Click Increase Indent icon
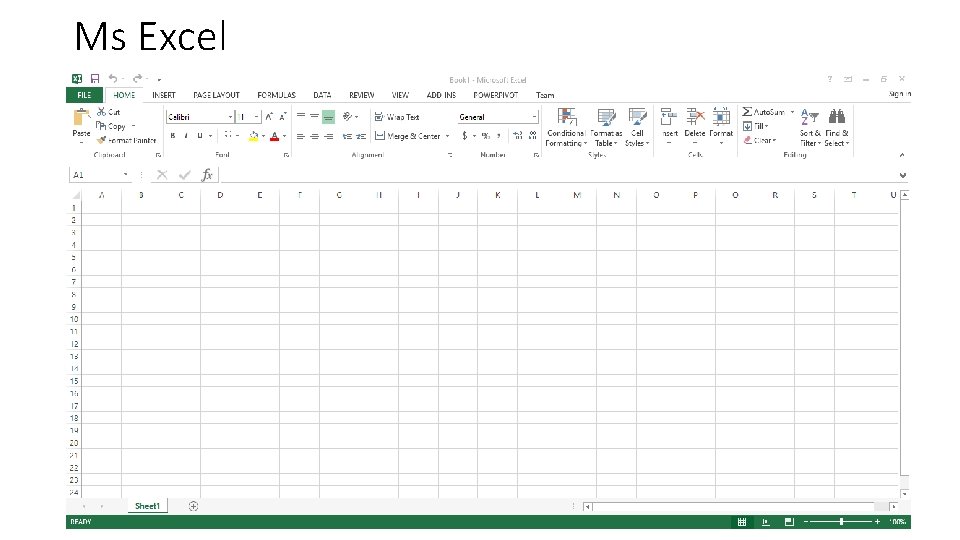Screen dimensions: 960x540 point(361,136)
